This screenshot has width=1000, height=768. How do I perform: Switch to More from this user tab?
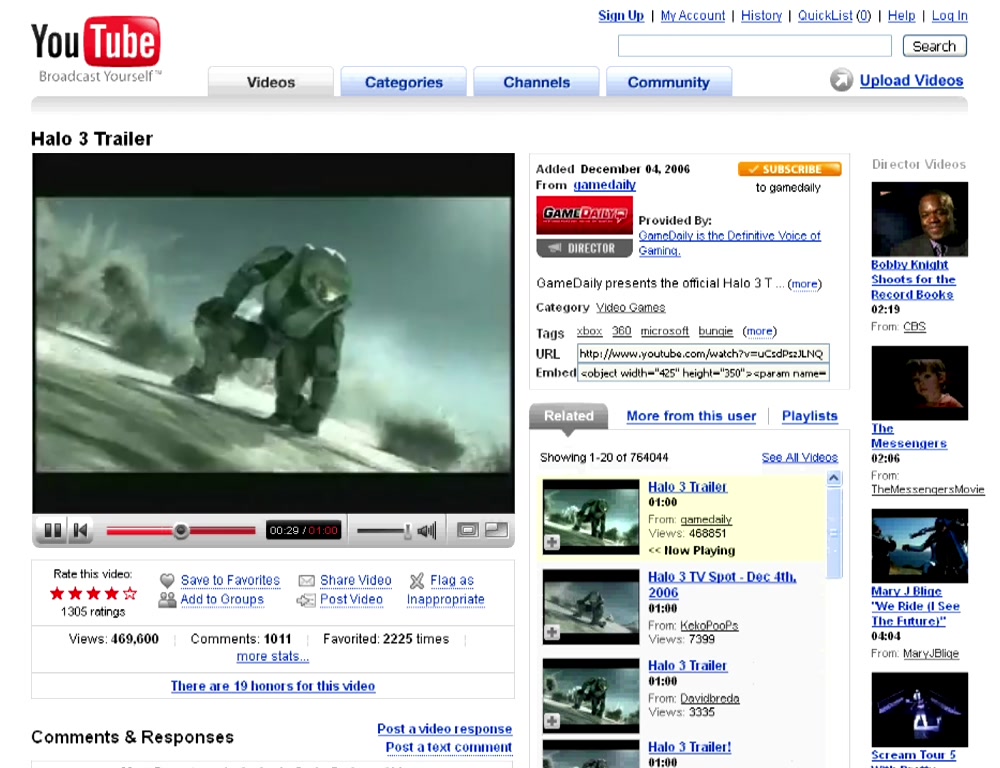(x=691, y=416)
